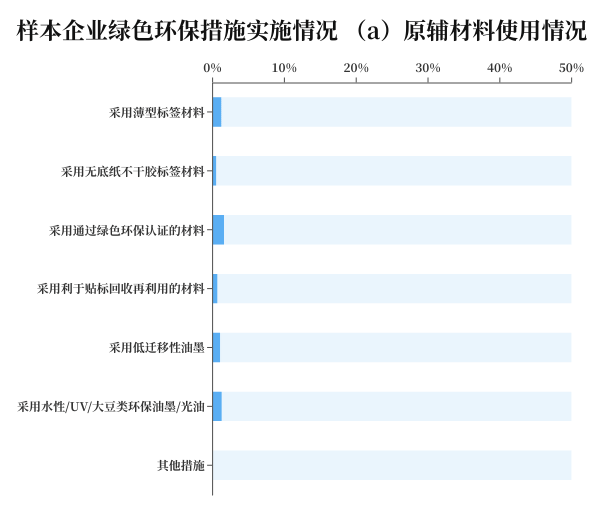Viewport: 600px width, 510px height.
Task: Select the blue bar for 采用薄型标签材料
Action: pos(217,112)
